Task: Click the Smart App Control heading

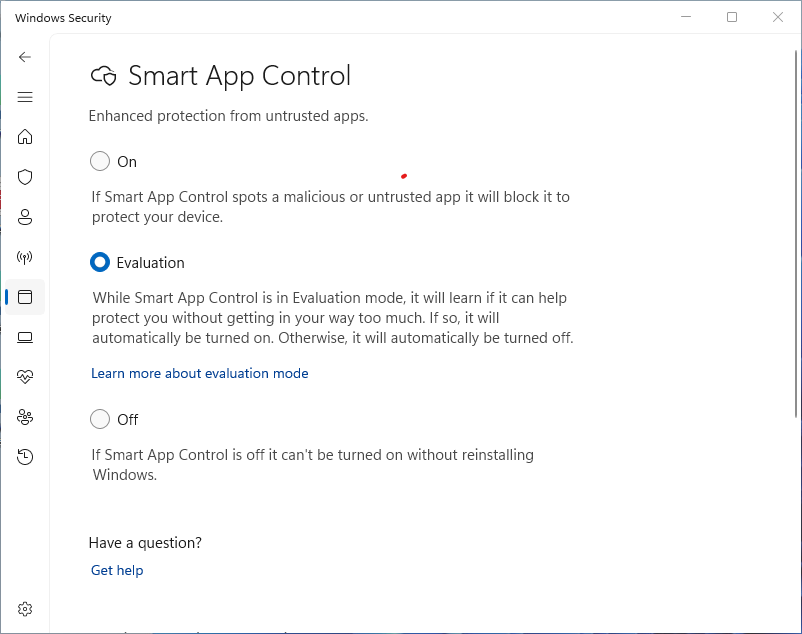Action: pyautogui.click(x=239, y=76)
